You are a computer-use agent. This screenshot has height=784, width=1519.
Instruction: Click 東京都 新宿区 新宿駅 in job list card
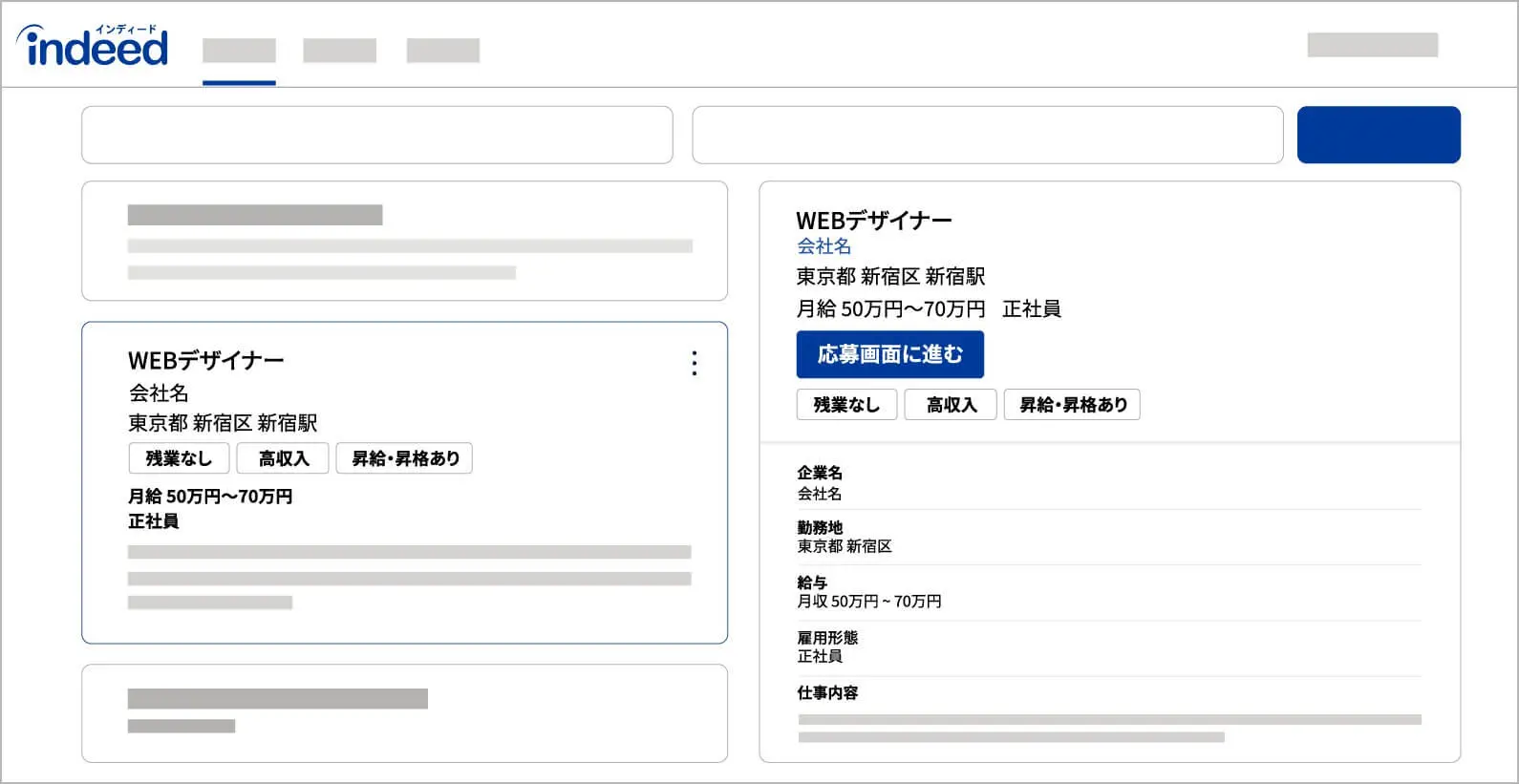[x=223, y=423]
